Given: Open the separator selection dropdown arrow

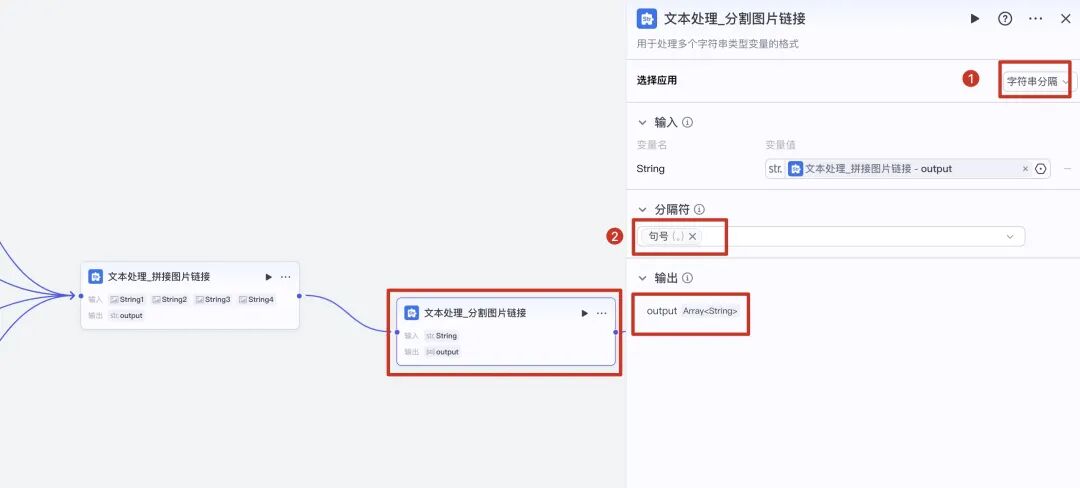Looking at the screenshot, I should point(1010,236).
